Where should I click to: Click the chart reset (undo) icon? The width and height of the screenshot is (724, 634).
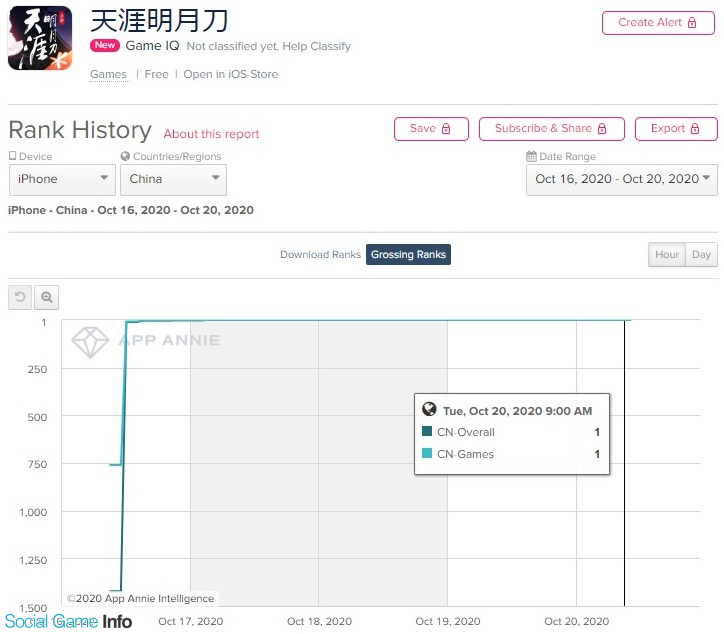pyautogui.click(x=20, y=297)
